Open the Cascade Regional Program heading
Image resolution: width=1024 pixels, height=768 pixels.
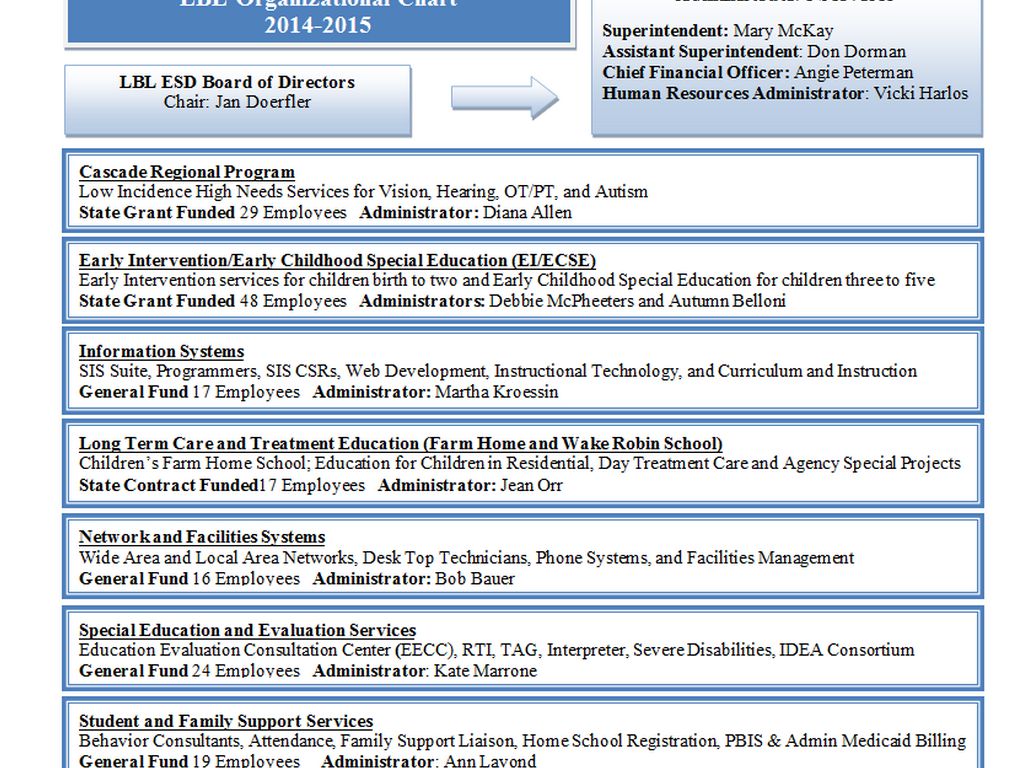pos(187,172)
